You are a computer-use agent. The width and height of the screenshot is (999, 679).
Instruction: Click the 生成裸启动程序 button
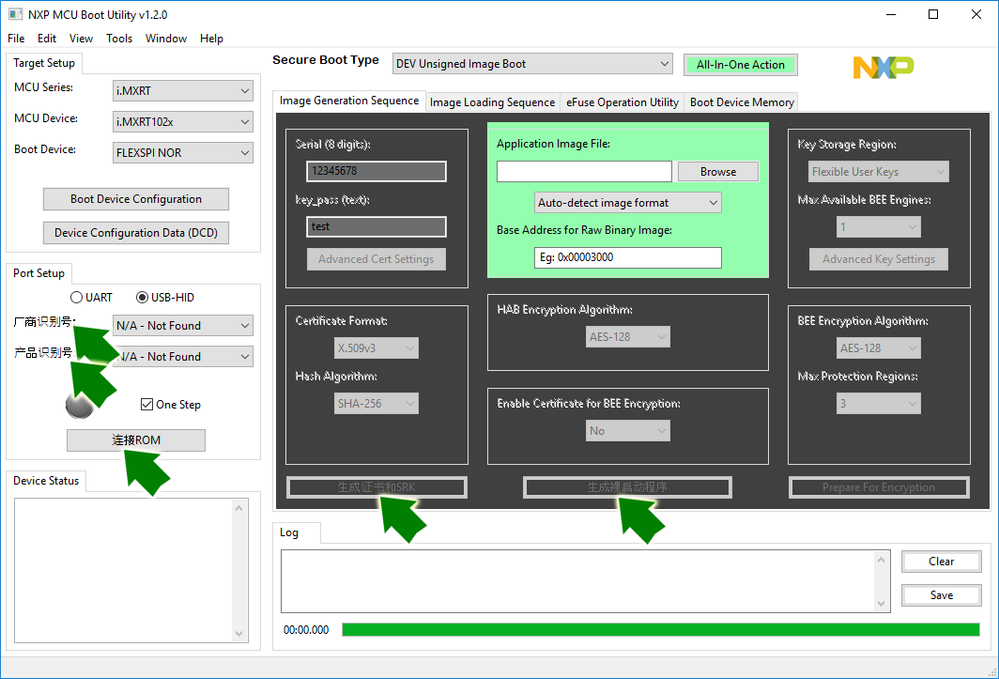click(628, 487)
